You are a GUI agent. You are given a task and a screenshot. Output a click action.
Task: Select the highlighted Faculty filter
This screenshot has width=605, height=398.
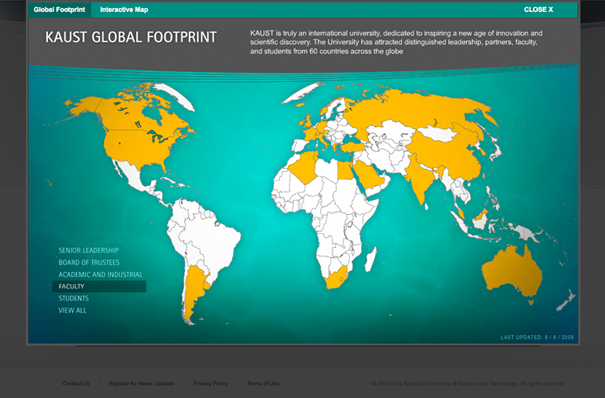pos(99,286)
